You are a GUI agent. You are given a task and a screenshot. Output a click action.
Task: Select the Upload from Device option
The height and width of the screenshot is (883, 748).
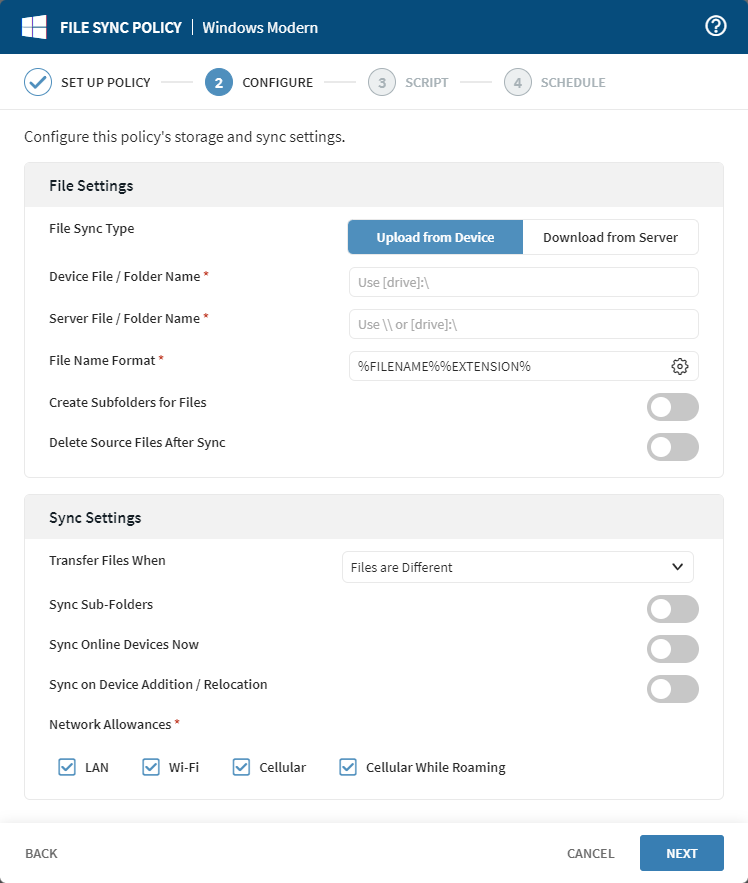point(435,237)
